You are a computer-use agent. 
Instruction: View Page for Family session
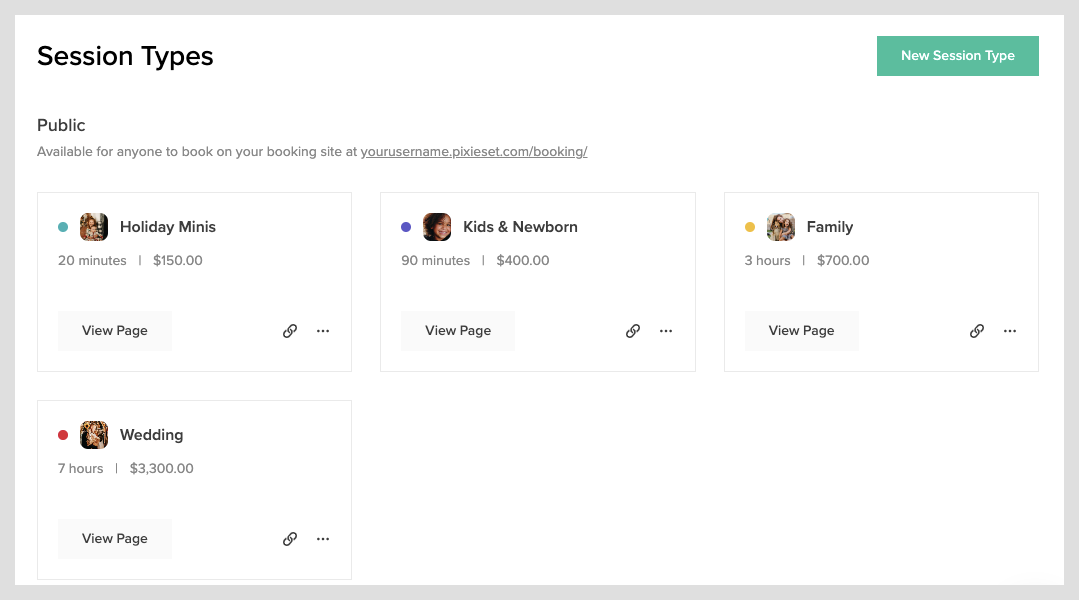(802, 331)
